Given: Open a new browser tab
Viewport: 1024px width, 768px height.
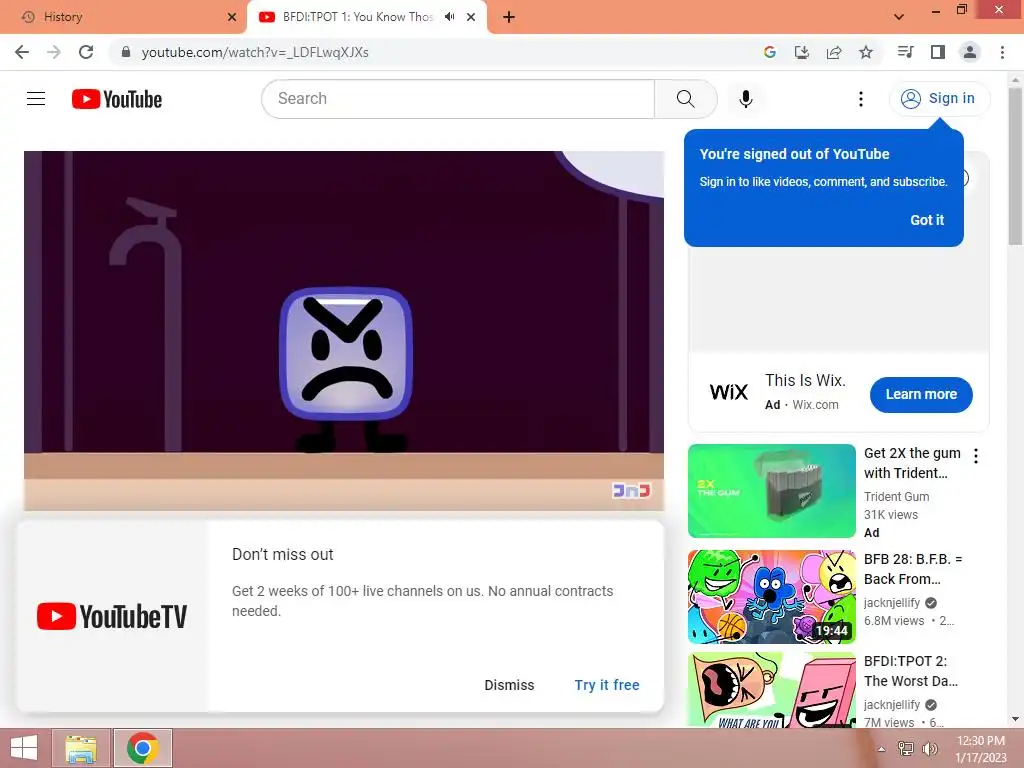Looking at the screenshot, I should coord(509,17).
